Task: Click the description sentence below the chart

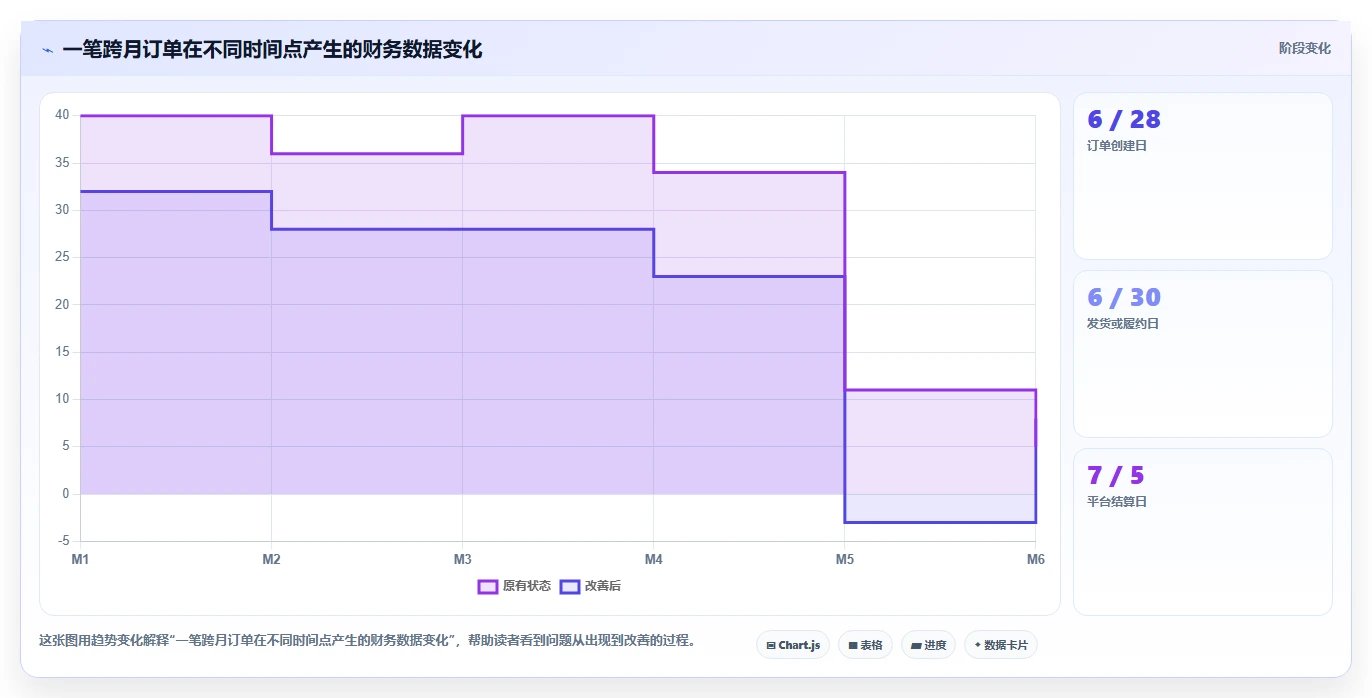Action: 367,640
